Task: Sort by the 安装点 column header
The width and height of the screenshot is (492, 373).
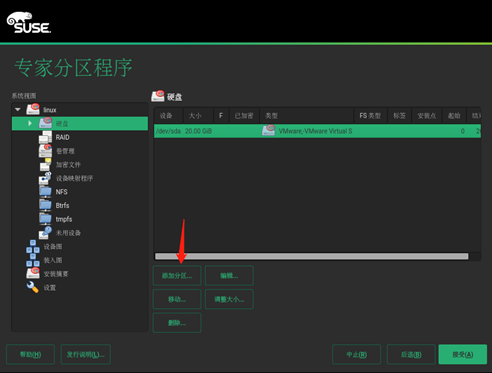Action: (x=427, y=116)
